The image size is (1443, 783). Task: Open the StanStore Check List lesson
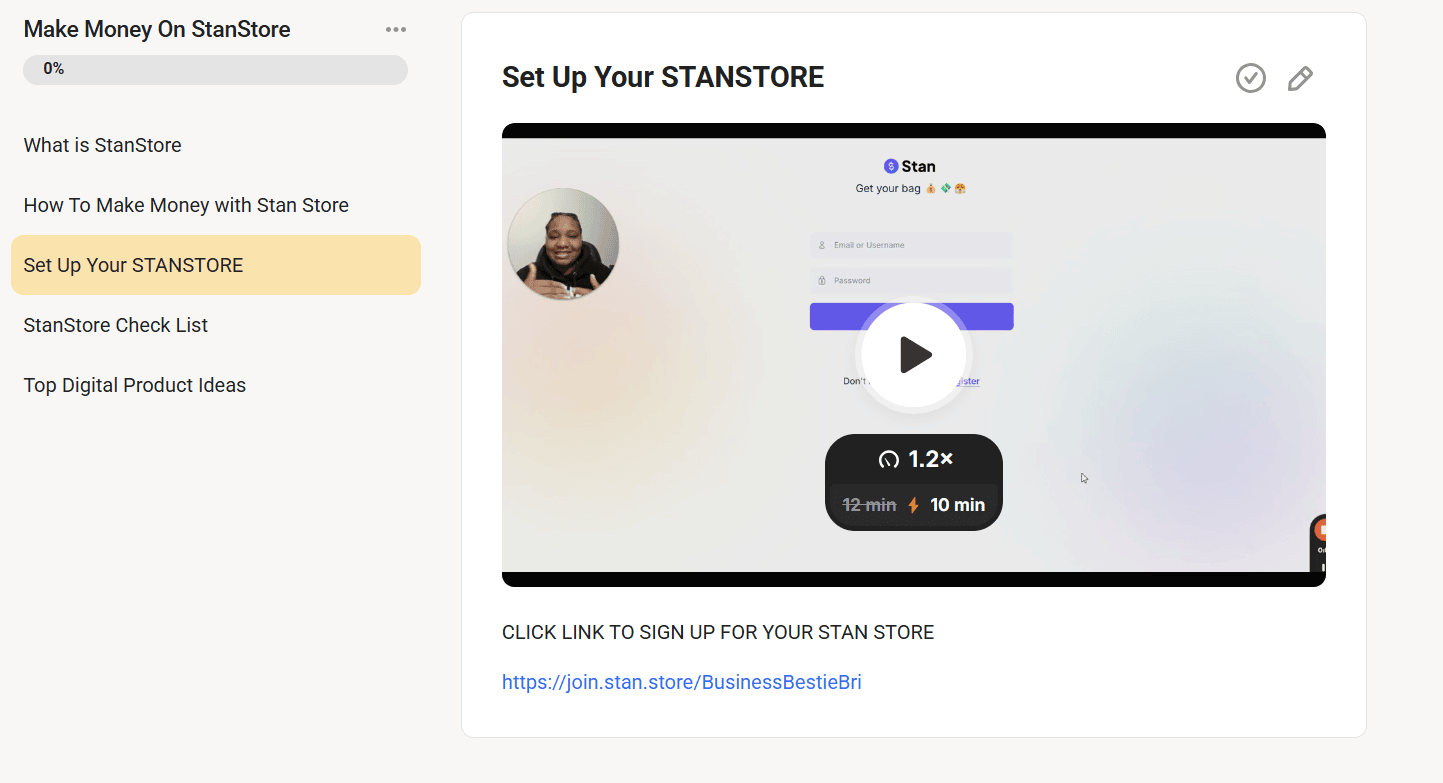click(116, 325)
